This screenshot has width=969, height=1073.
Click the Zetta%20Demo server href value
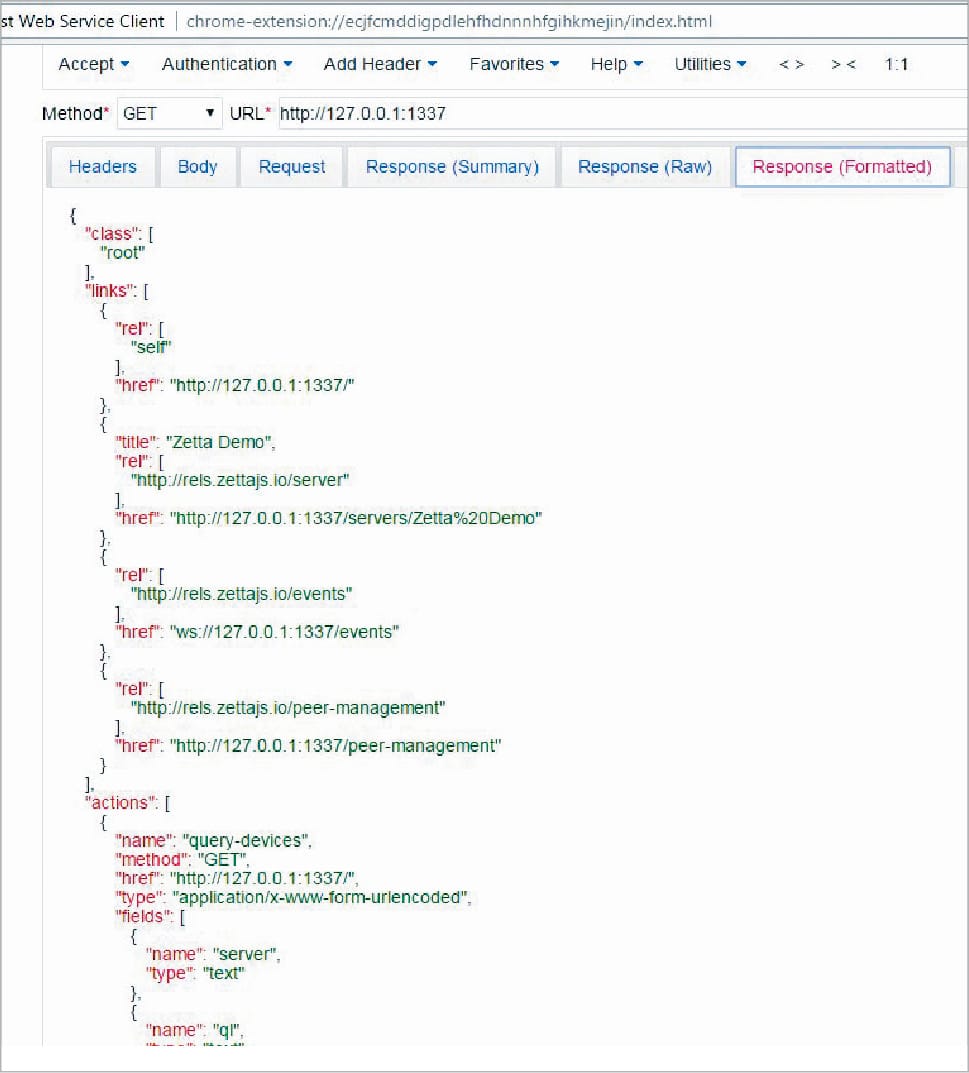click(356, 518)
